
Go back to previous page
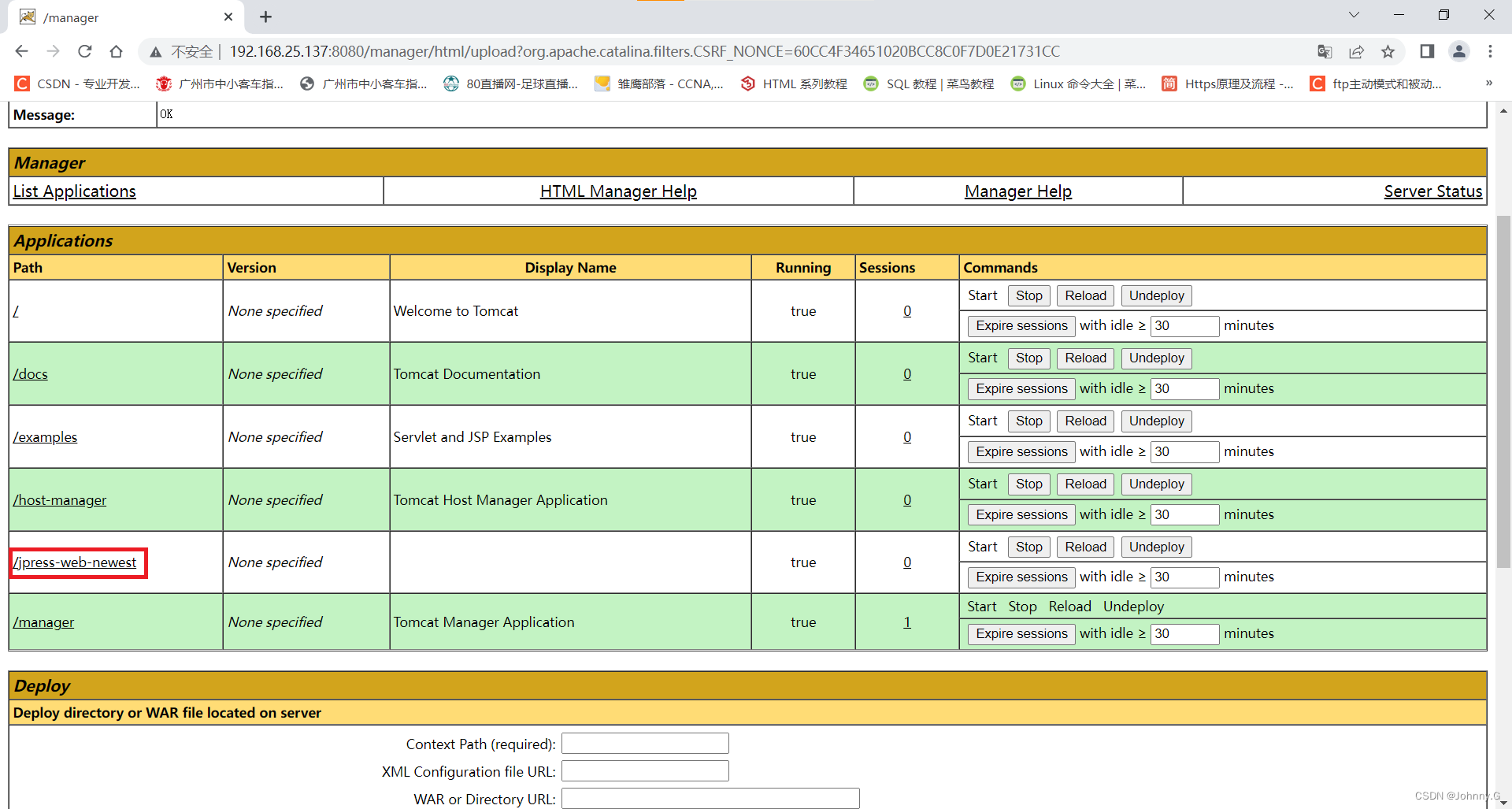[21, 51]
